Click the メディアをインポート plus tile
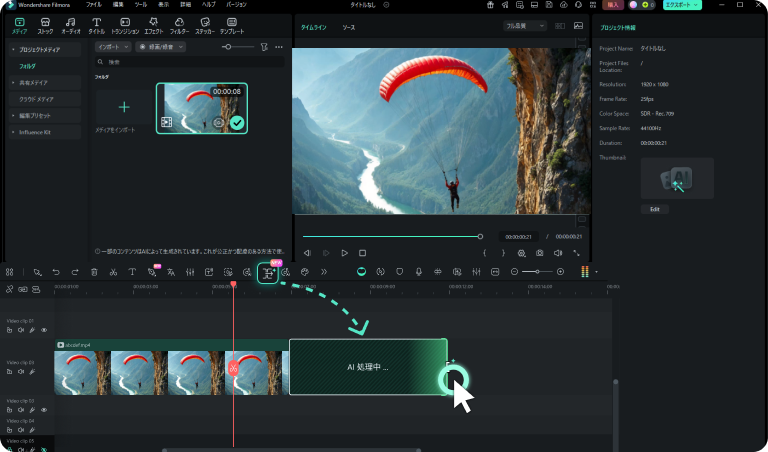The height and width of the screenshot is (452, 768). pos(124,107)
